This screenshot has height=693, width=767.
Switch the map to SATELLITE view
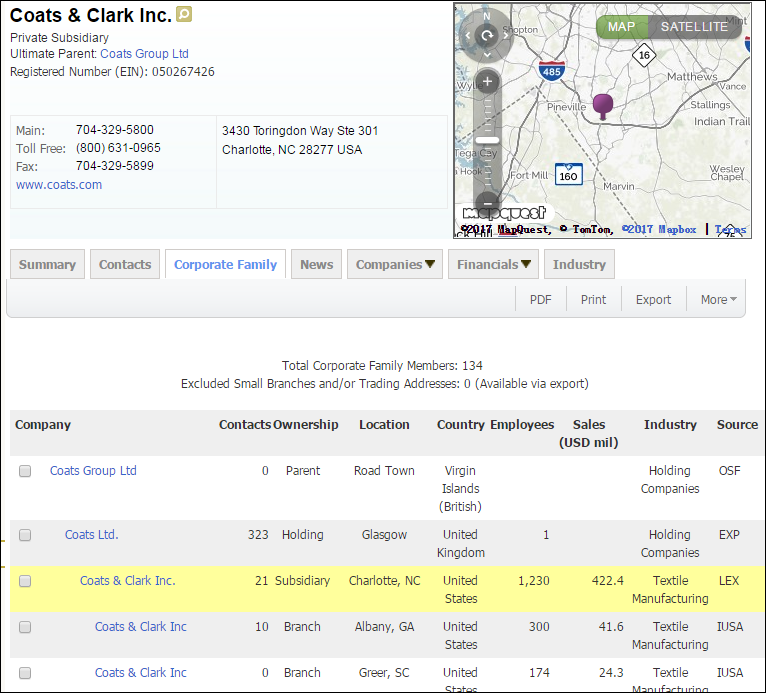[x=694, y=26]
